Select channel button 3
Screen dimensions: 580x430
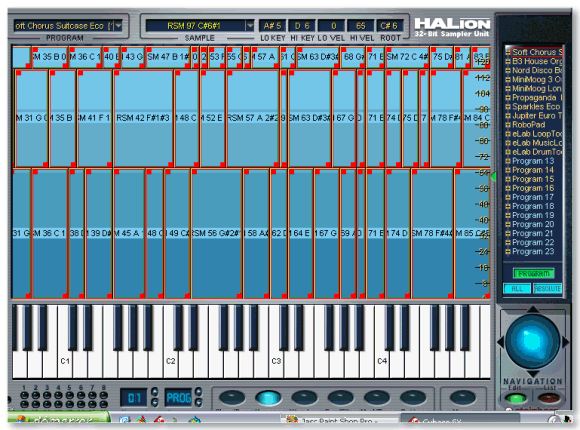(47, 395)
